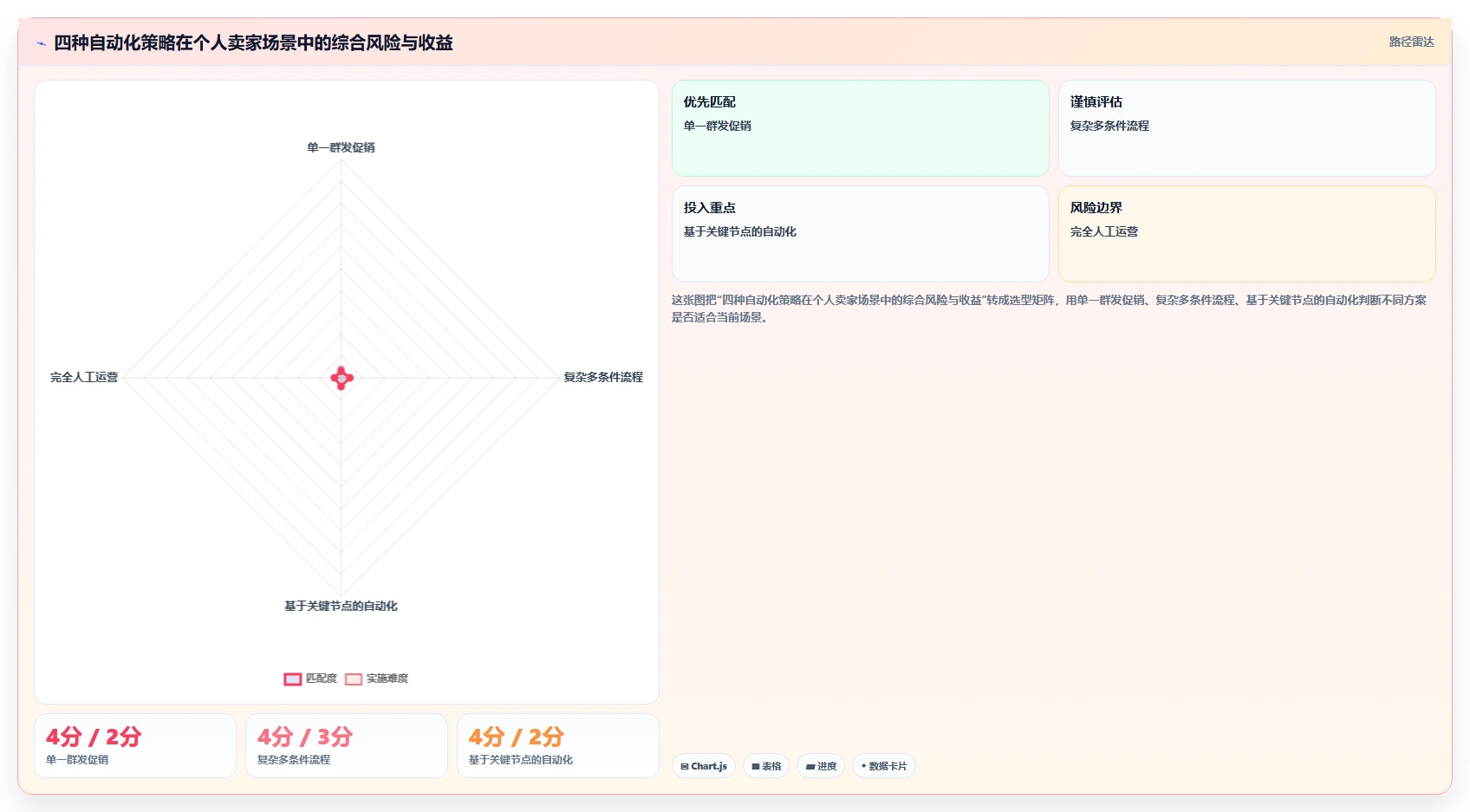
Task: Click 单一群发促销 text in 优先匹配 card
Action: (718, 126)
